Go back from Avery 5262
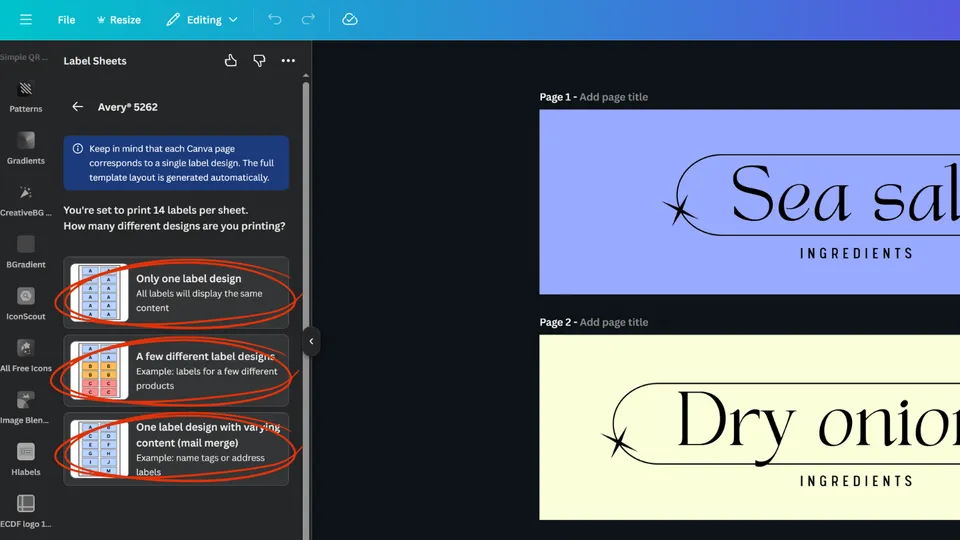Screen dimensions: 960x540 click(x=77, y=107)
